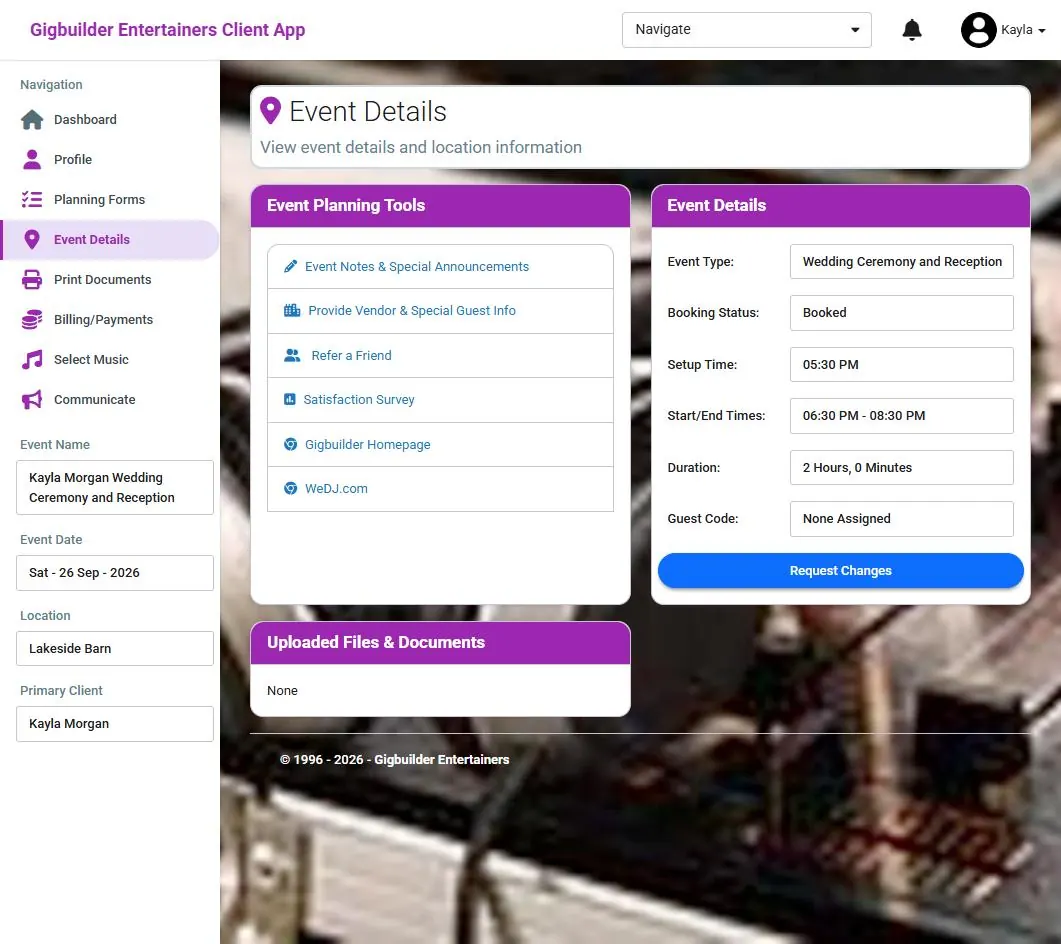Open the Navigate dropdown
The image size is (1061, 944).
point(746,30)
